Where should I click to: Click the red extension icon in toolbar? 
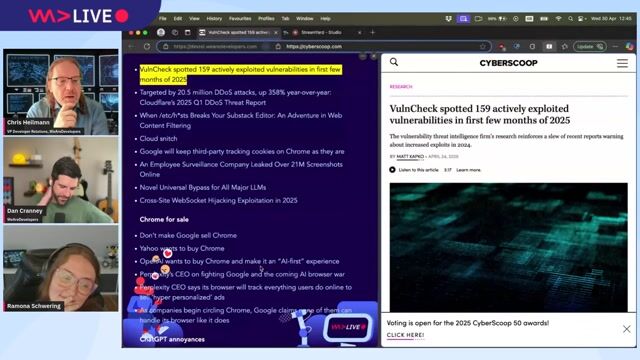click(x=502, y=47)
